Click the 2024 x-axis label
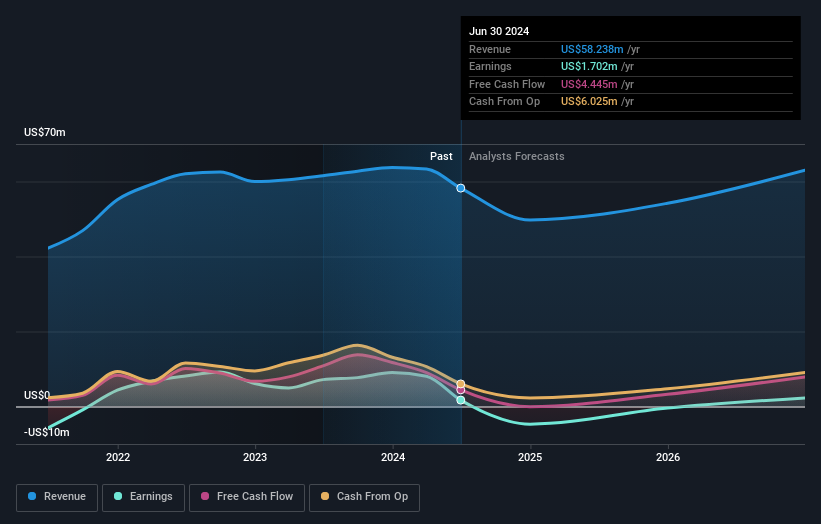This screenshot has height=524, width=821. tap(393, 457)
